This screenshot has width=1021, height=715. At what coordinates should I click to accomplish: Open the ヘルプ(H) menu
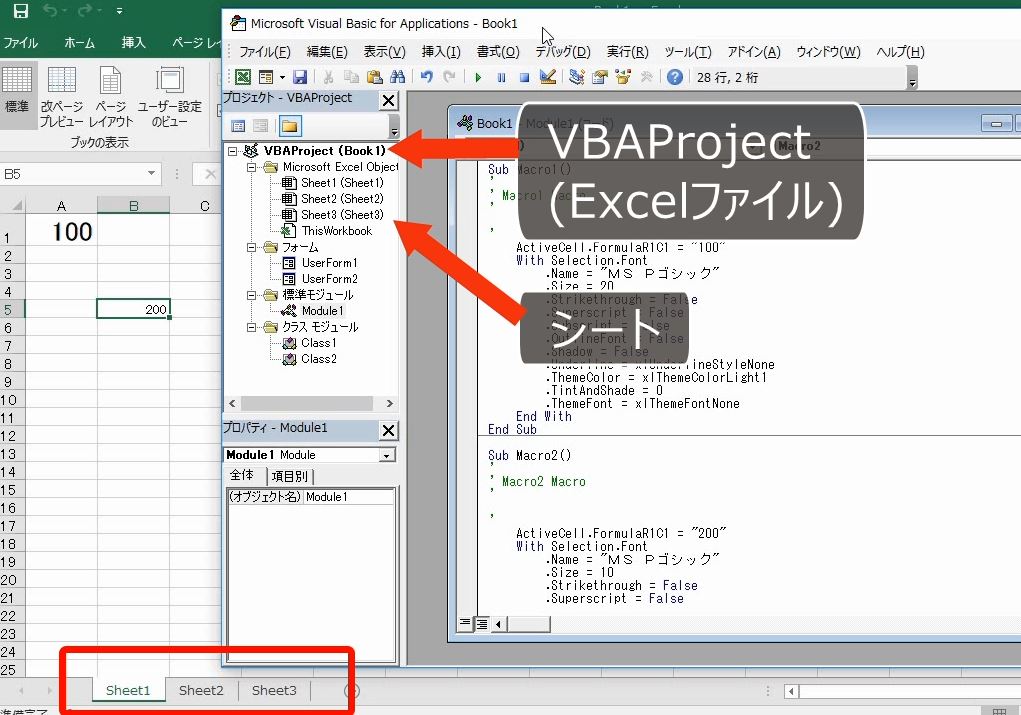point(901,52)
